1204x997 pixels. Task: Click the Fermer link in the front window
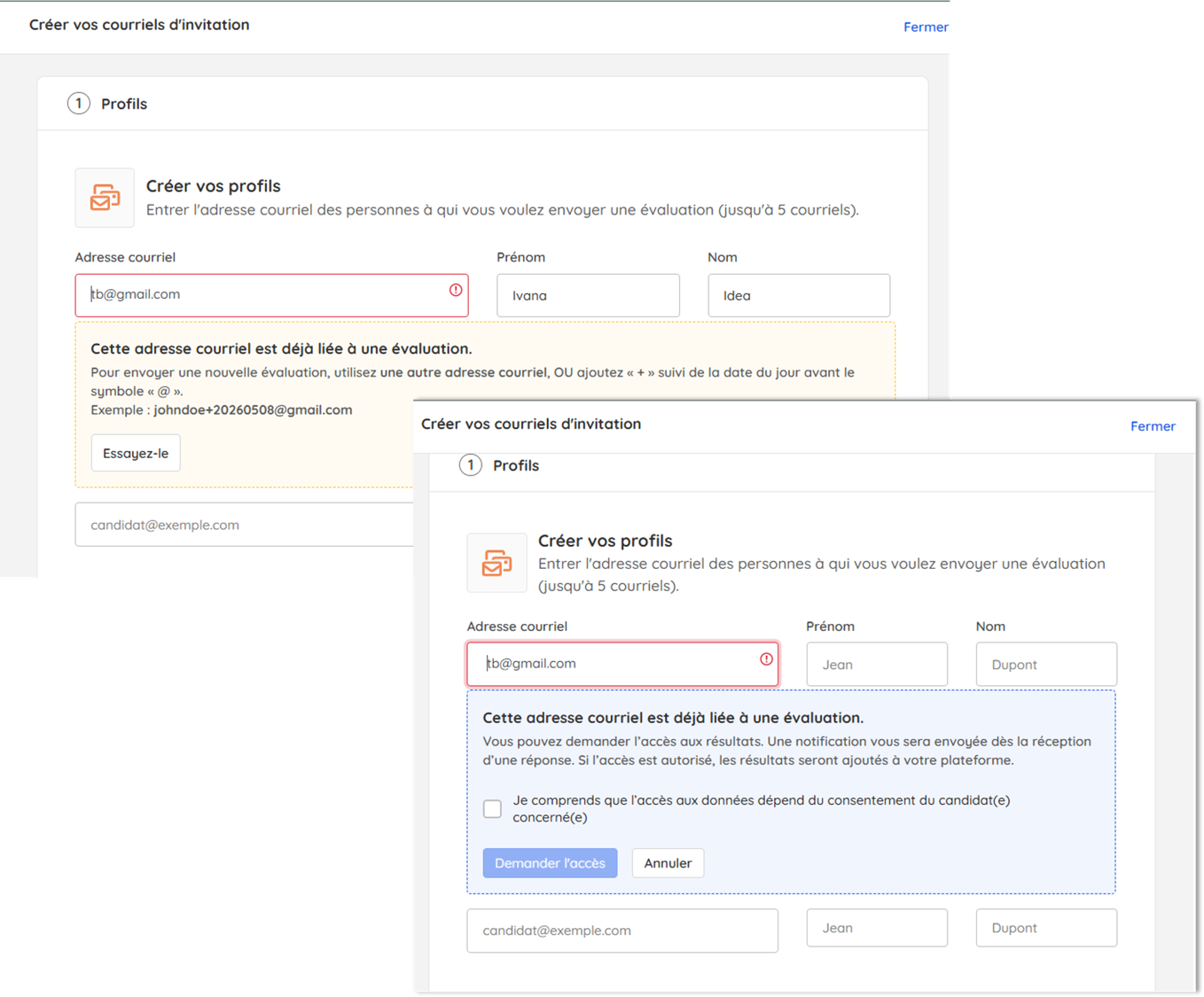(x=1153, y=426)
